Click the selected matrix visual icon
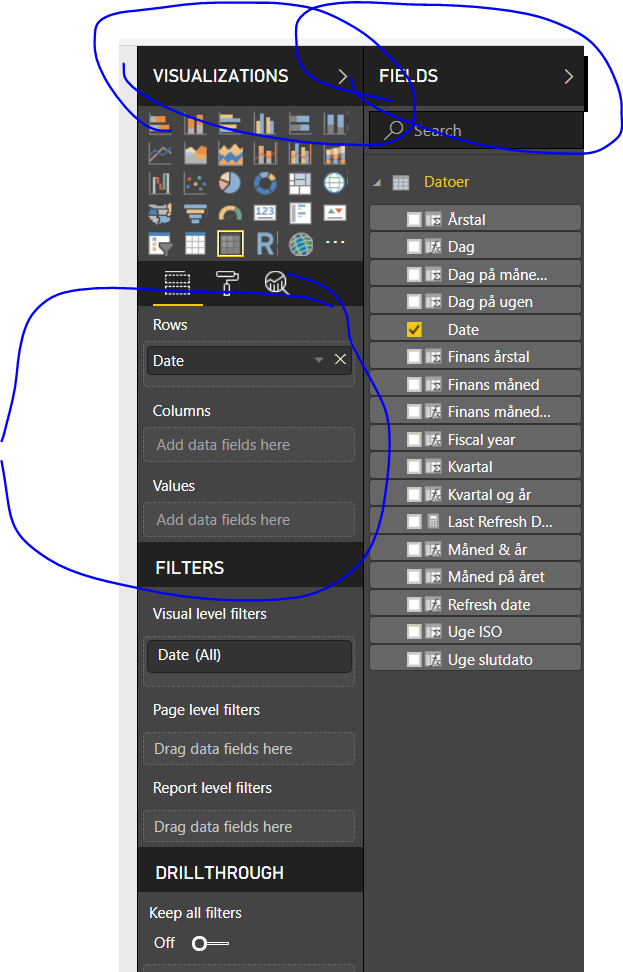The image size is (623, 972). click(230, 244)
